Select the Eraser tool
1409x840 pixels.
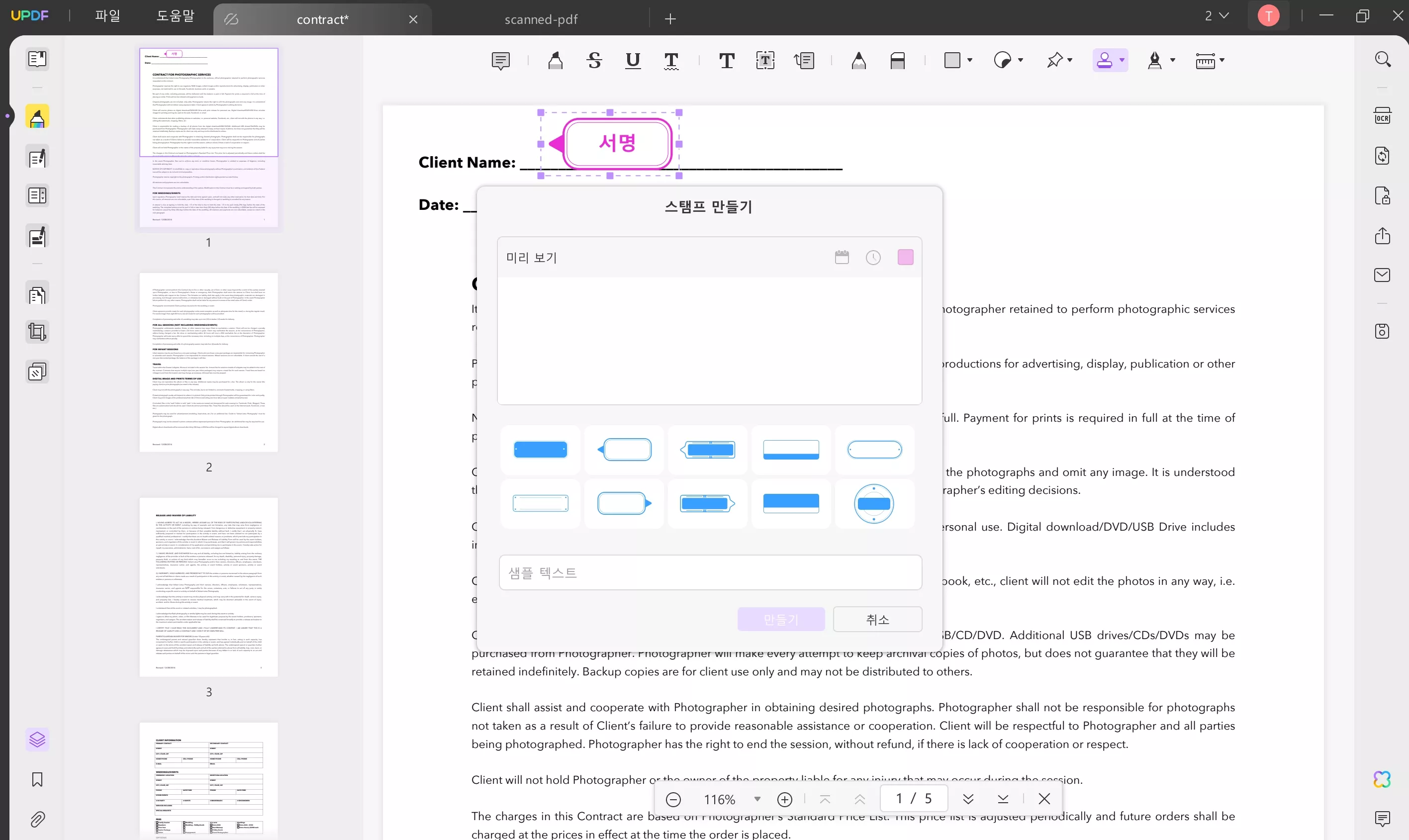[x=898, y=60]
